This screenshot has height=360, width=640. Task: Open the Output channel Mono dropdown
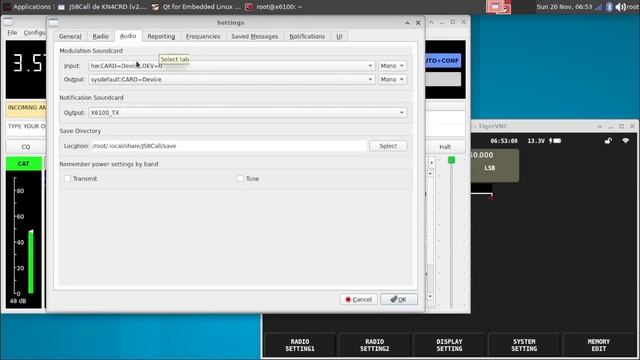392,79
